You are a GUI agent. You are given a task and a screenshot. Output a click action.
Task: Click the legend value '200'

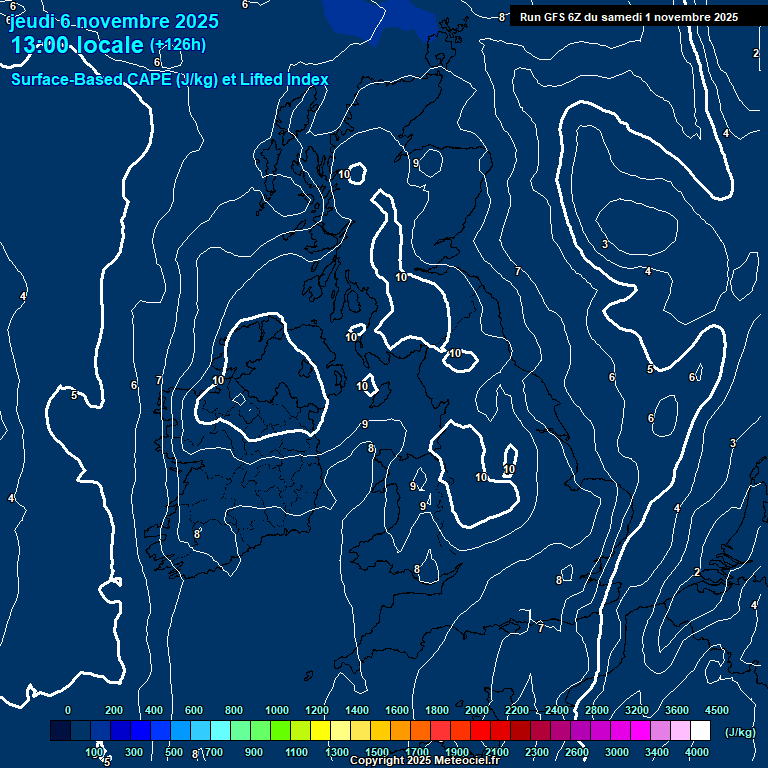coord(114,710)
